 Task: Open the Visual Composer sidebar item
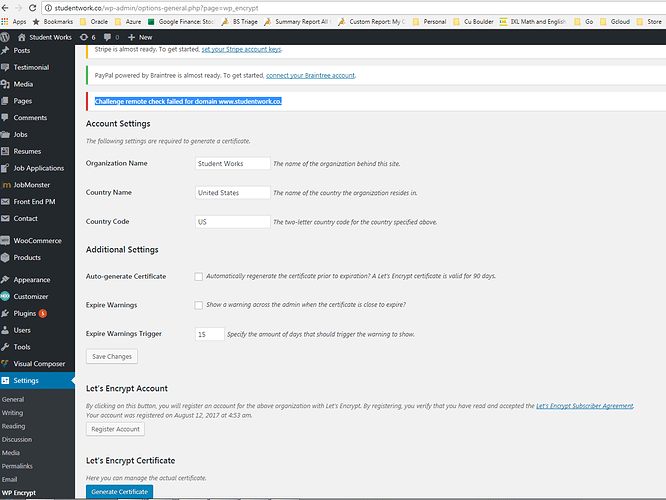pyautogui.click(x=37, y=364)
